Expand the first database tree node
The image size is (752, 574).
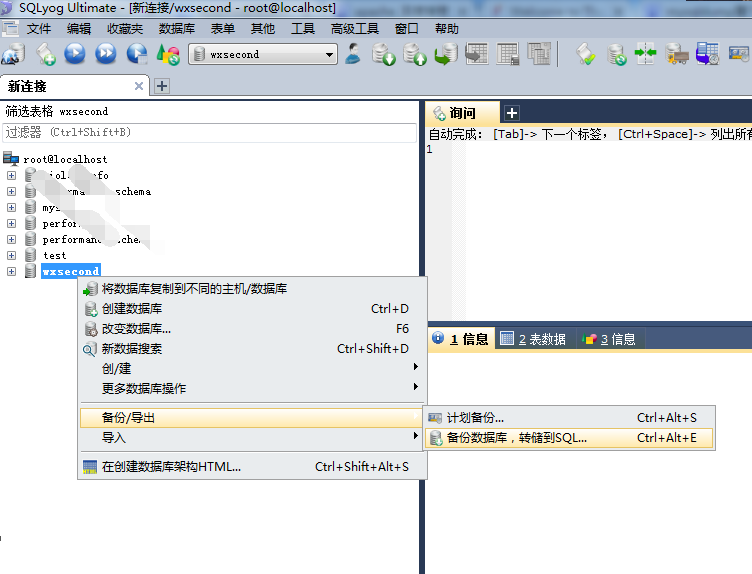[x=12, y=176]
